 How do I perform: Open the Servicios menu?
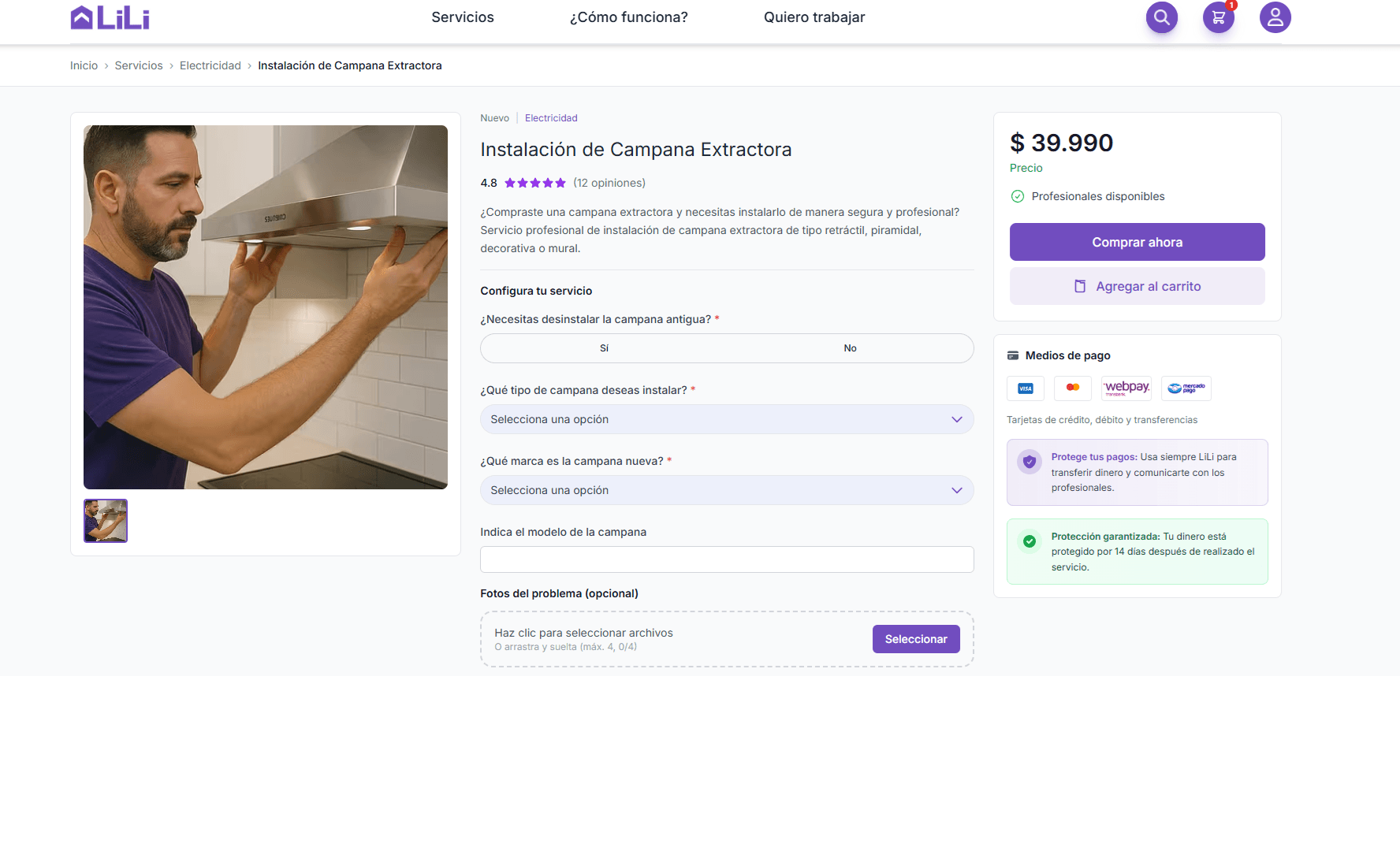click(462, 17)
